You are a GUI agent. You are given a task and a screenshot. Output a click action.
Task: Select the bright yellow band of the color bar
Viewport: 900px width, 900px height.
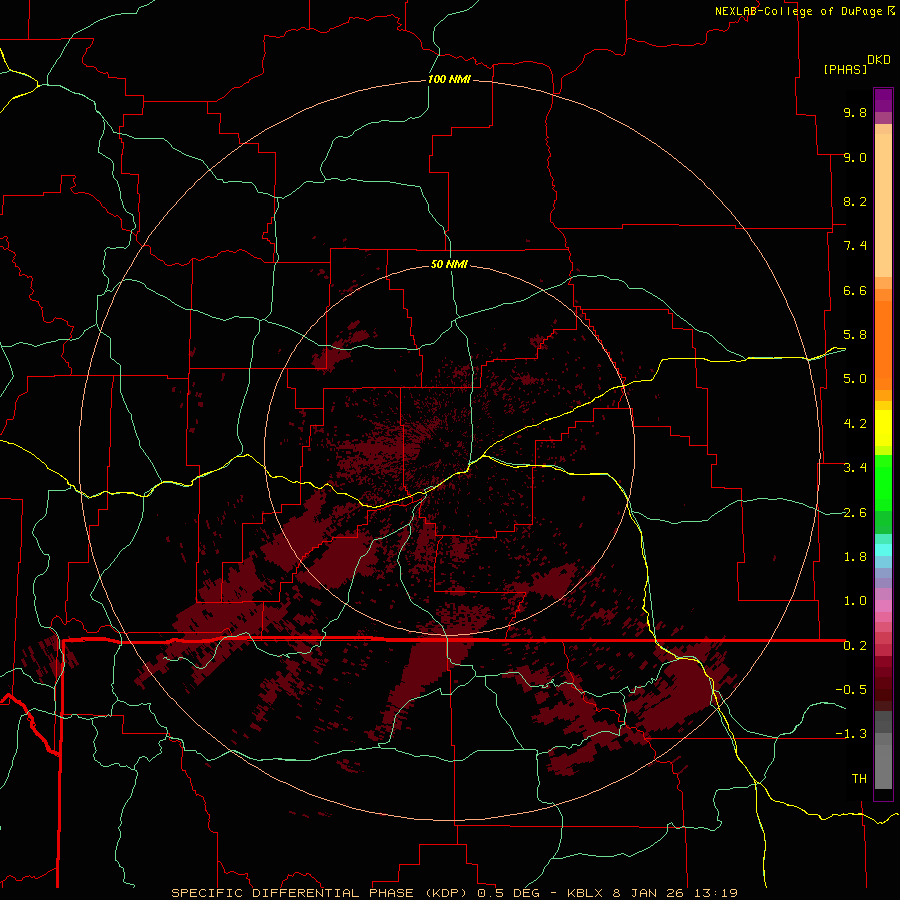coord(883,428)
